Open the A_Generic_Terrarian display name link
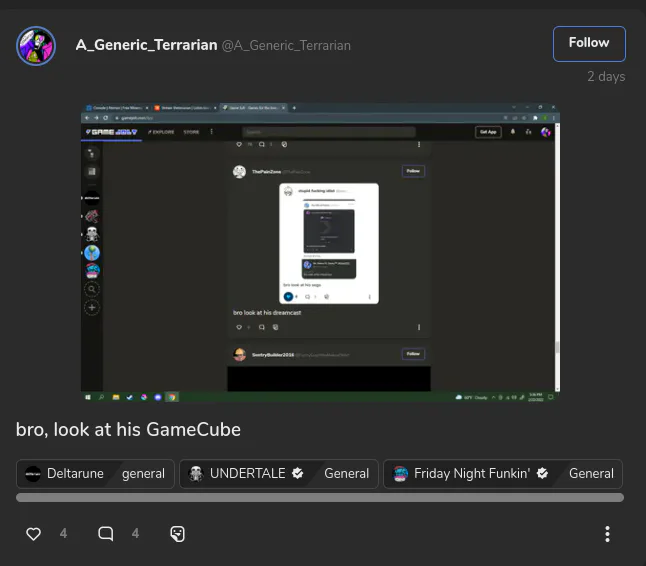 point(146,45)
